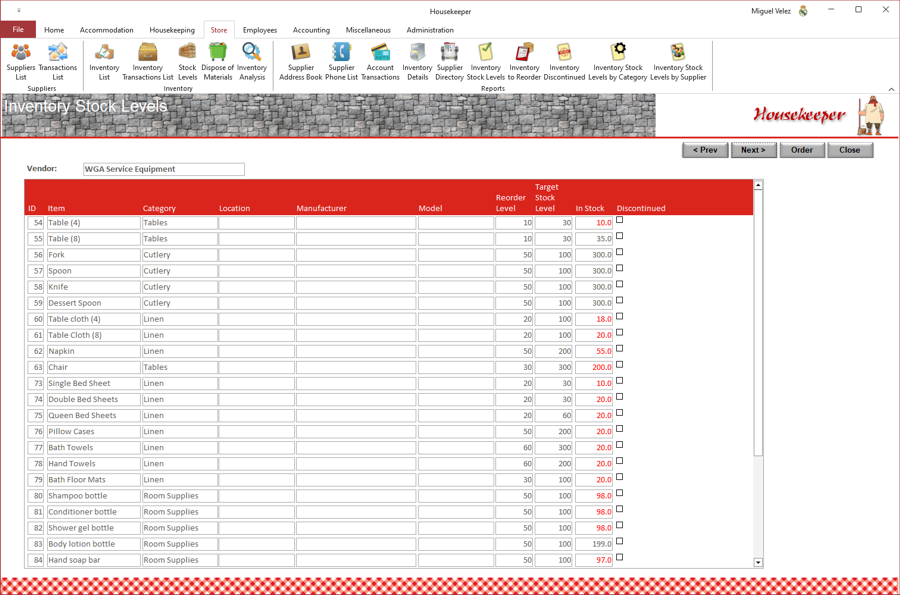
Task: Open Inventory Stock Levels report
Action: pos(486,61)
